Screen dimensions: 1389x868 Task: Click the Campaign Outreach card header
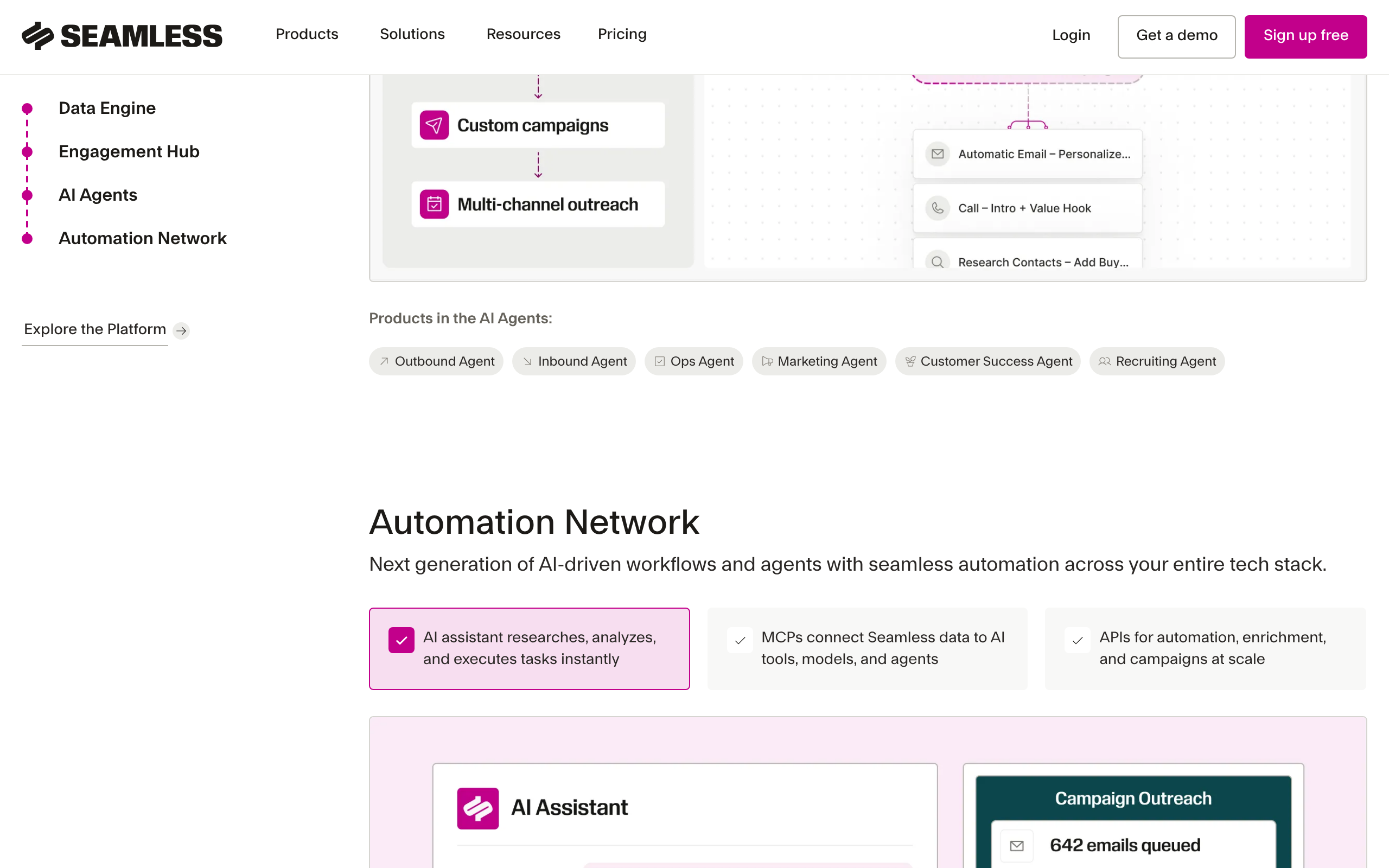[x=1133, y=799]
